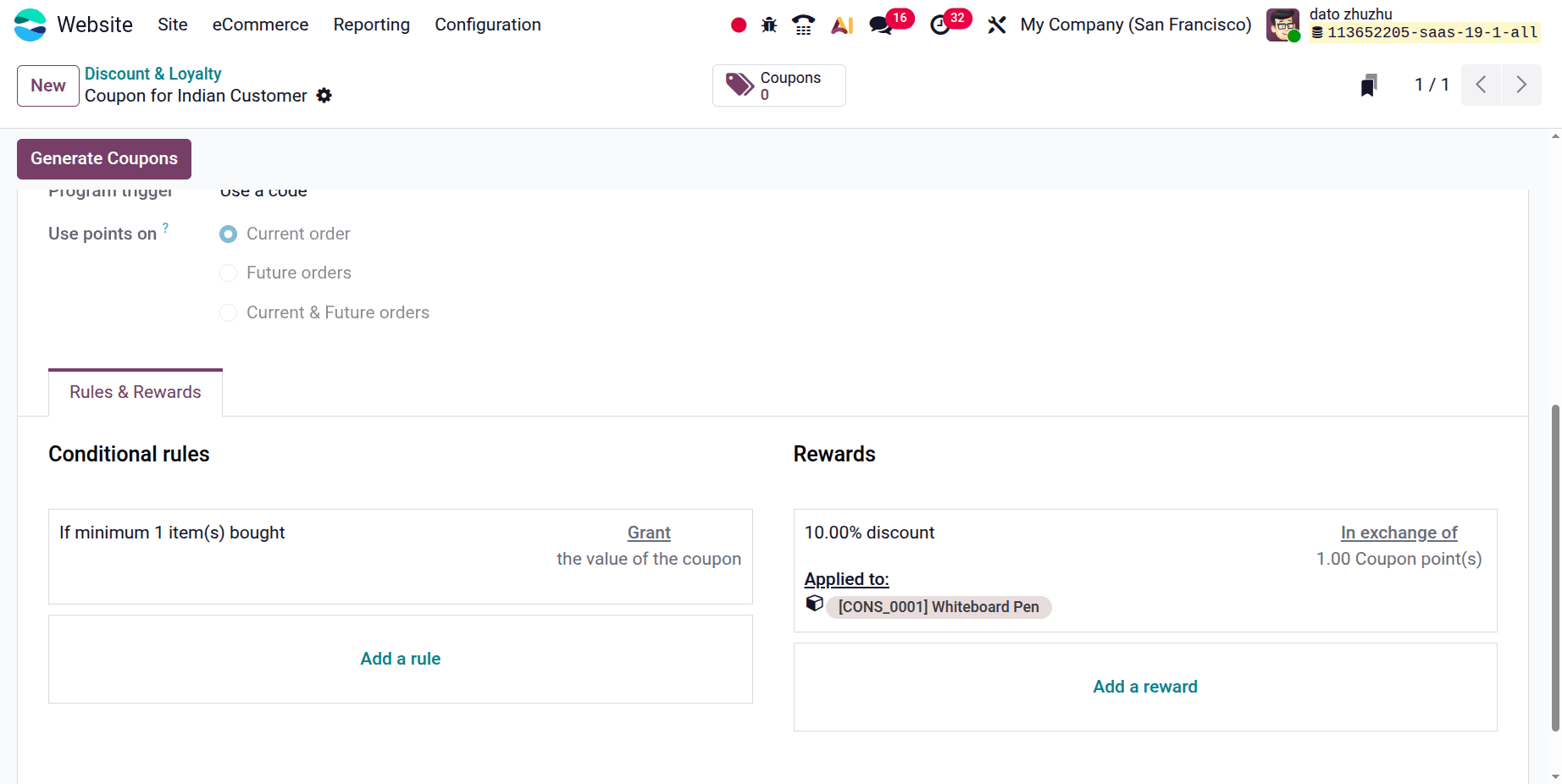
Task: Open the user avatar menu
Action: pos(1282,25)
